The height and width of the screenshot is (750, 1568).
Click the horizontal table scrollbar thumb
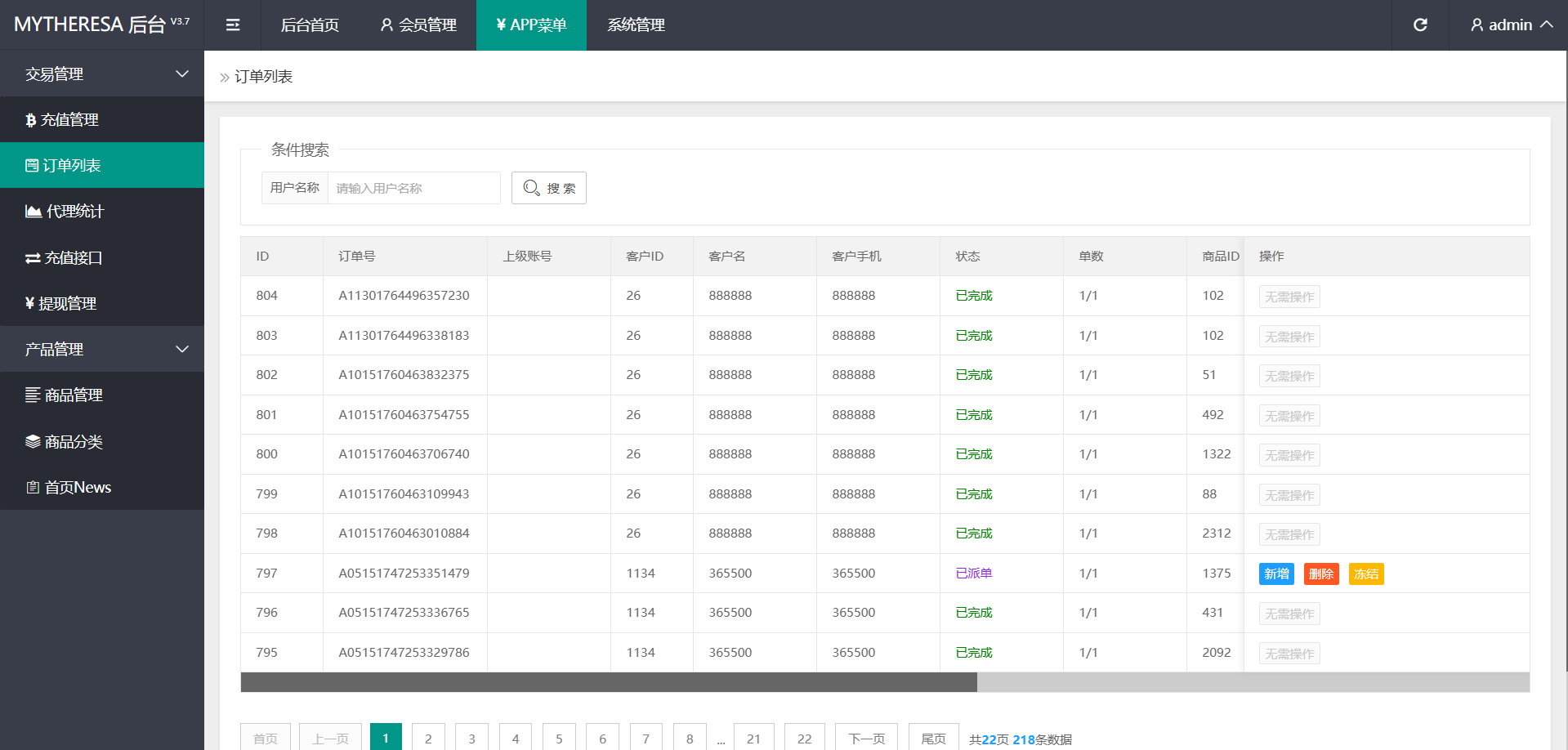pos(609,682)
